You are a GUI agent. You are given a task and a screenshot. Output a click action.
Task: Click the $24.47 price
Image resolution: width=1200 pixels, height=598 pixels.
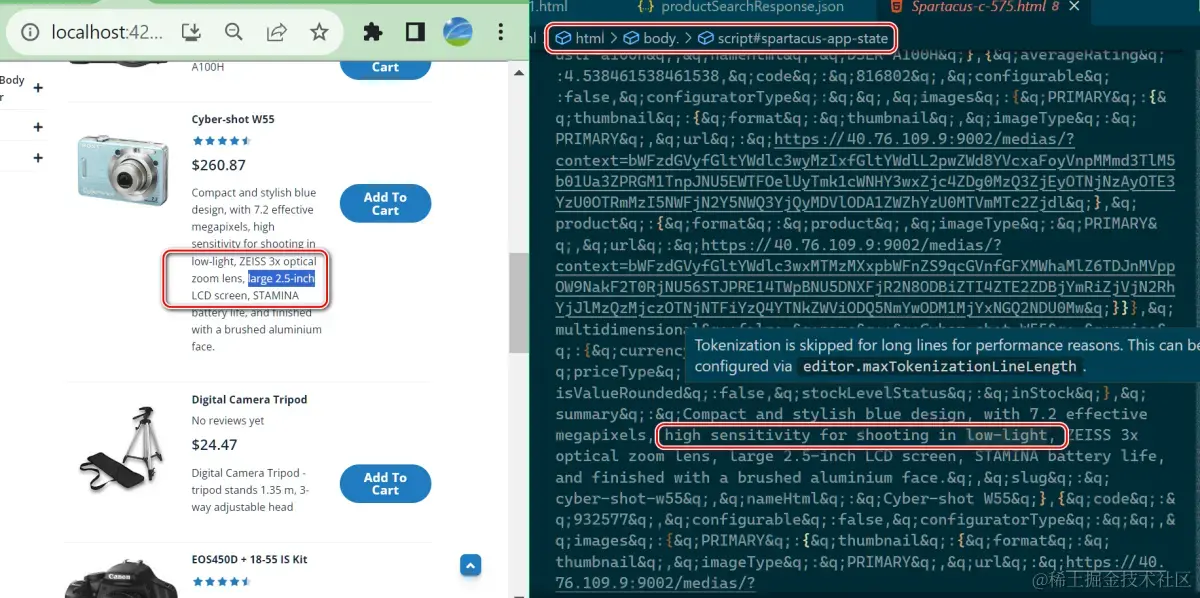pos(214,444)
